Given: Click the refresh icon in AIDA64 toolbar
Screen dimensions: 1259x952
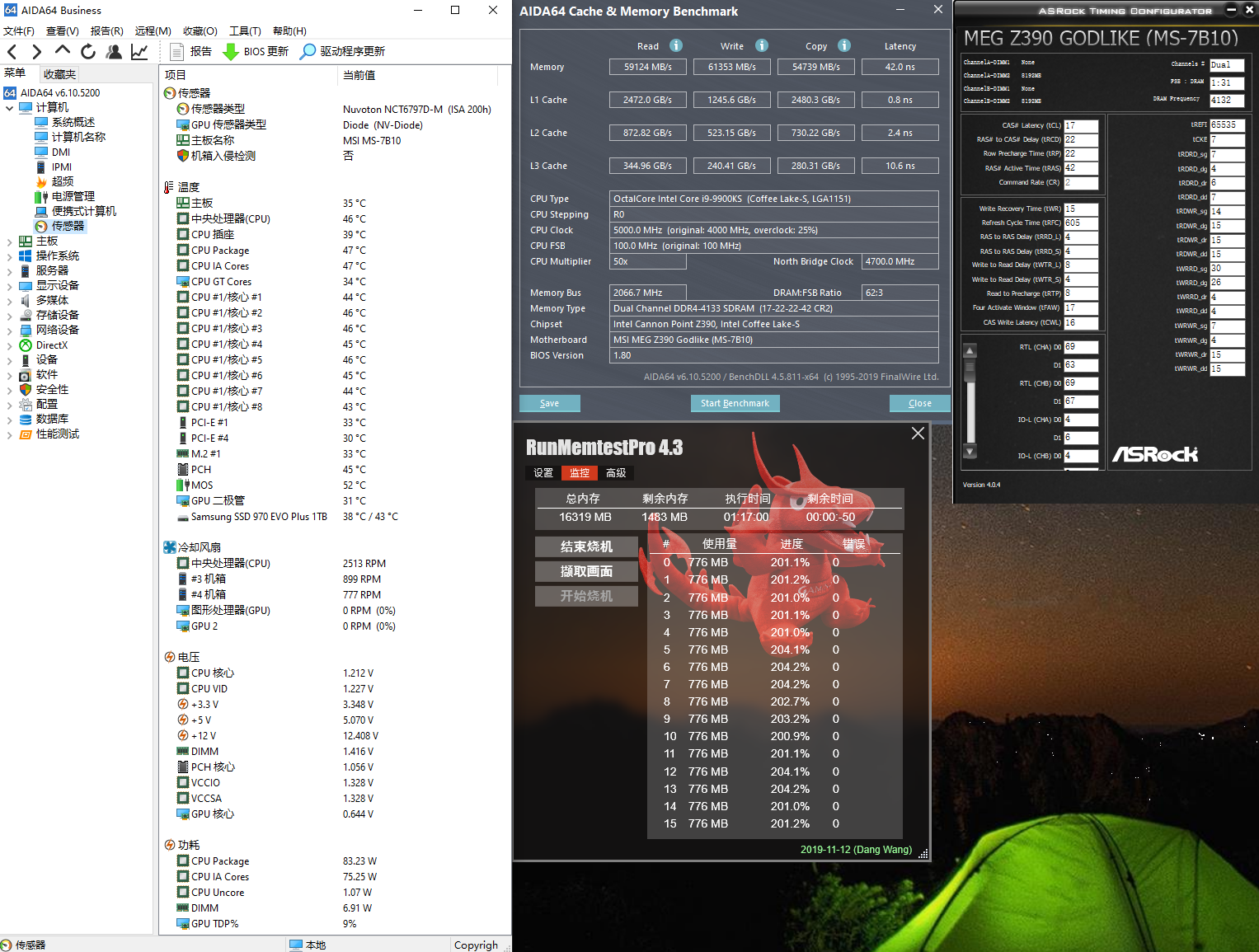Looking at the screenshot, I should click(88, 52).
